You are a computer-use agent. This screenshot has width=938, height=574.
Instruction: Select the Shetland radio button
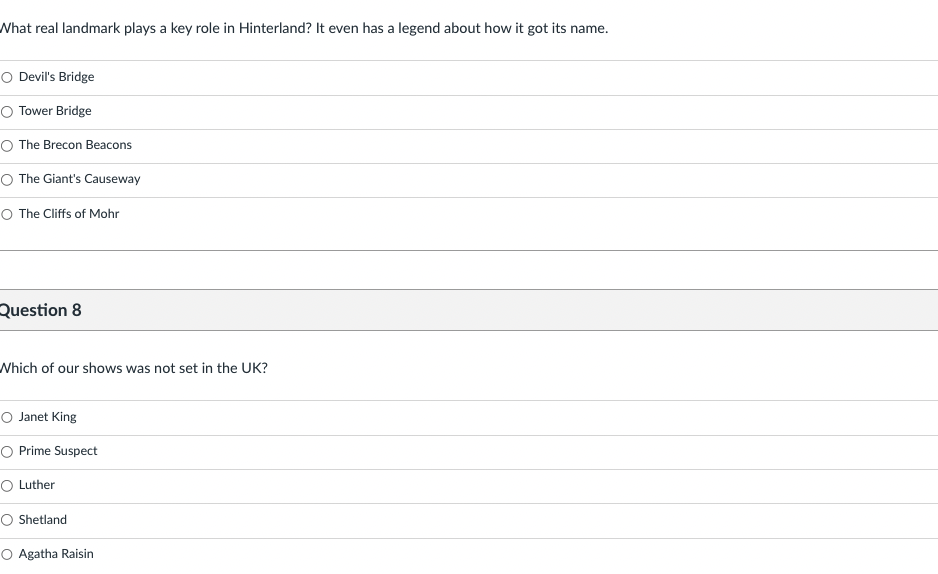(7, 520)
